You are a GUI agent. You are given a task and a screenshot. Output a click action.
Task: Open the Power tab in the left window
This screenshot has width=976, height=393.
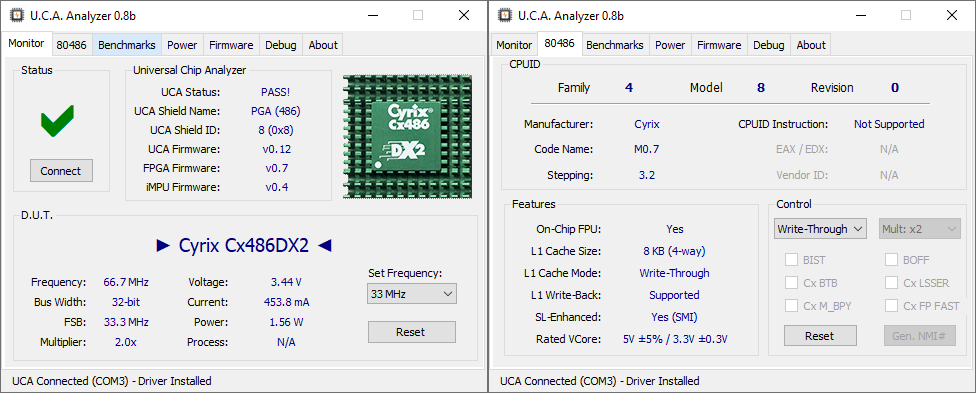pos(182,45)
